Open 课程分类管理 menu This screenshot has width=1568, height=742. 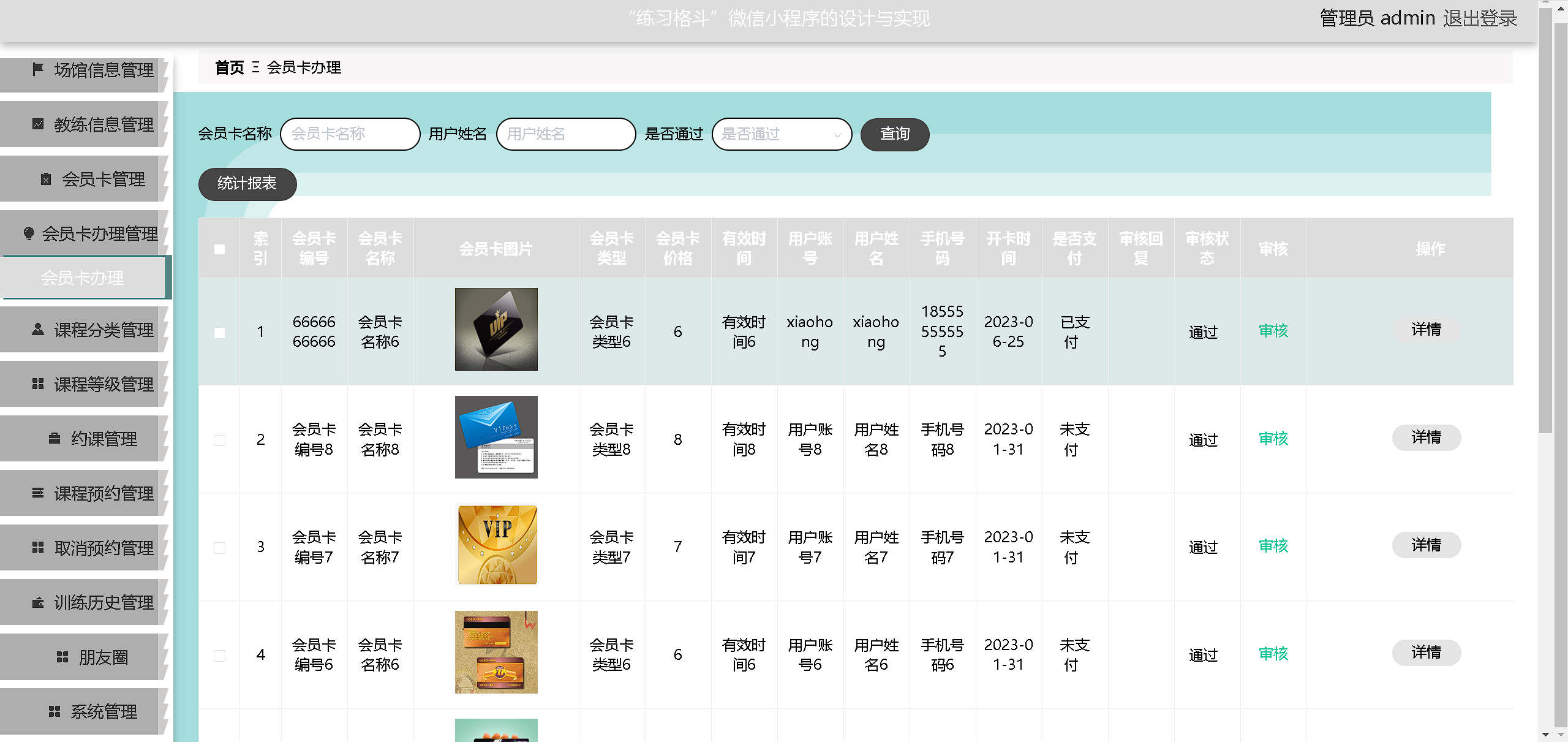tap(85, 330)
